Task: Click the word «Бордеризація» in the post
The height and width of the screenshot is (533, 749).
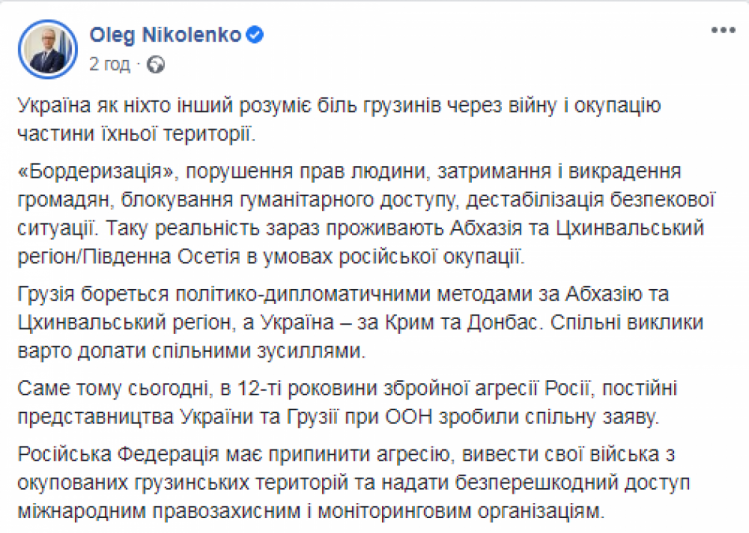Action: 96,171
